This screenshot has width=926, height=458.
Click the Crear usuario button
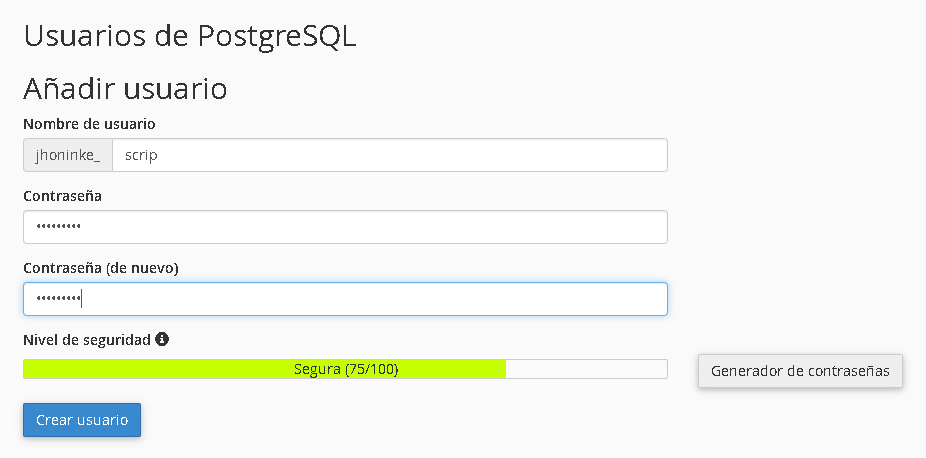tap(82, 420)
